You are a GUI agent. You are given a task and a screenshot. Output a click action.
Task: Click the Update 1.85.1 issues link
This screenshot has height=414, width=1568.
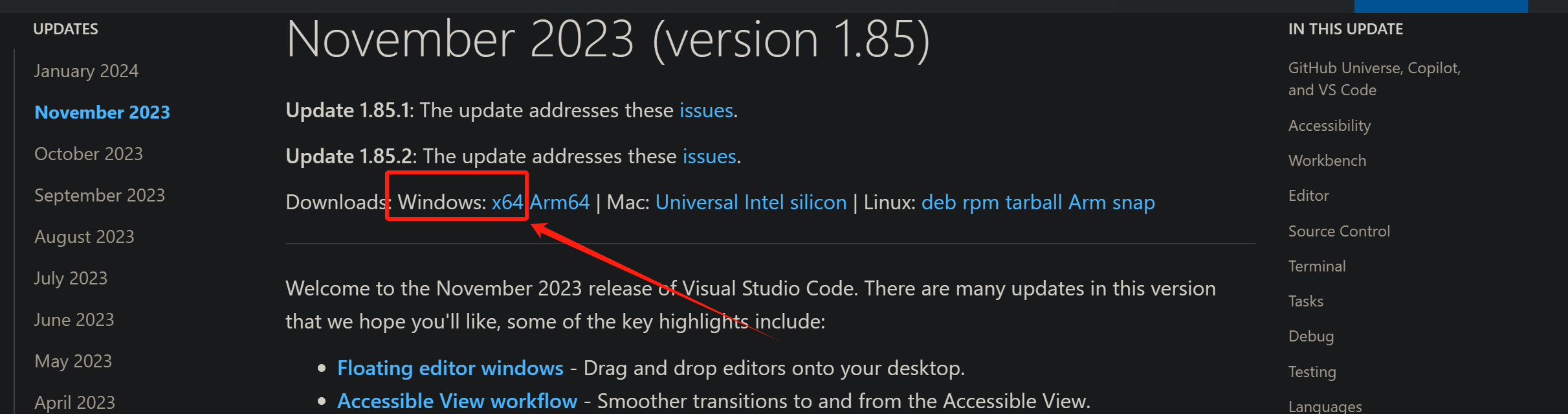(706, 110)
